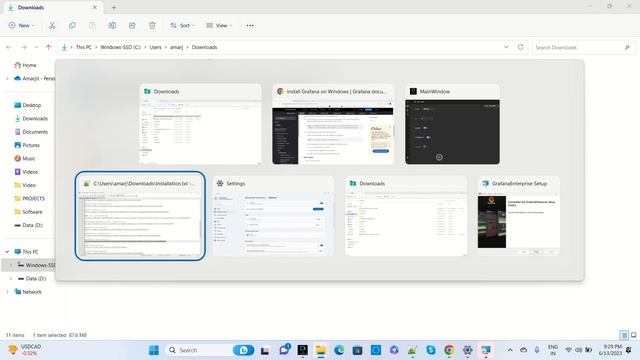Click Windows-SSD (C:) in the breadcrumb path

click(x=120, y=47)
